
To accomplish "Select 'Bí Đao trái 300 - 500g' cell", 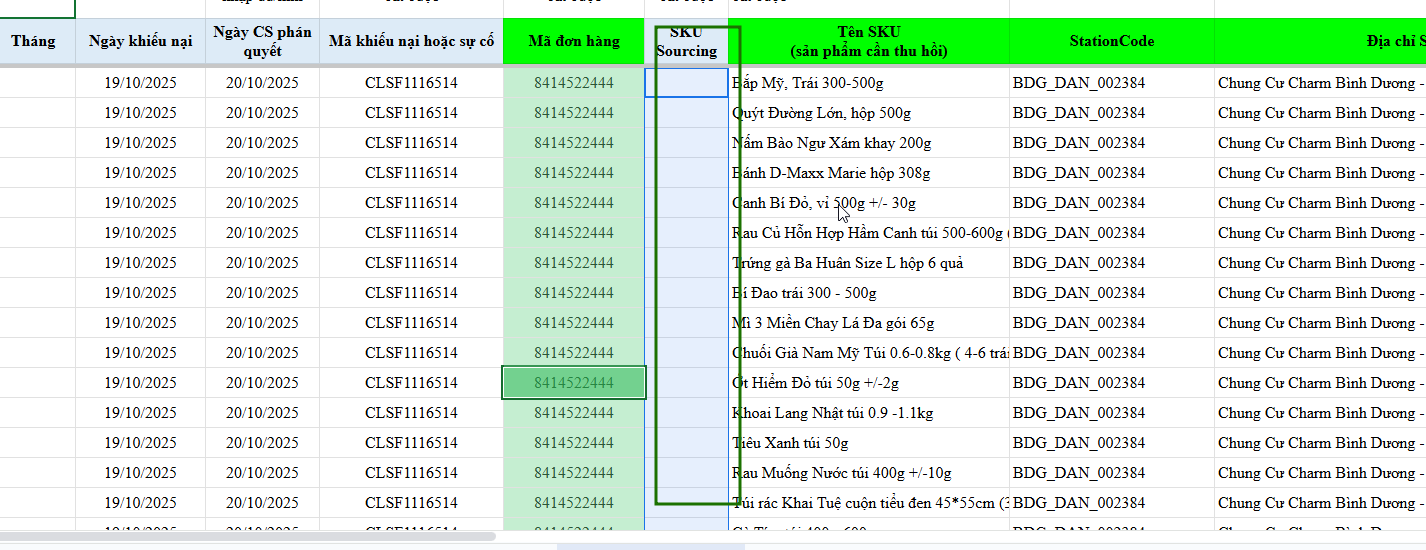I will [869, 293].
